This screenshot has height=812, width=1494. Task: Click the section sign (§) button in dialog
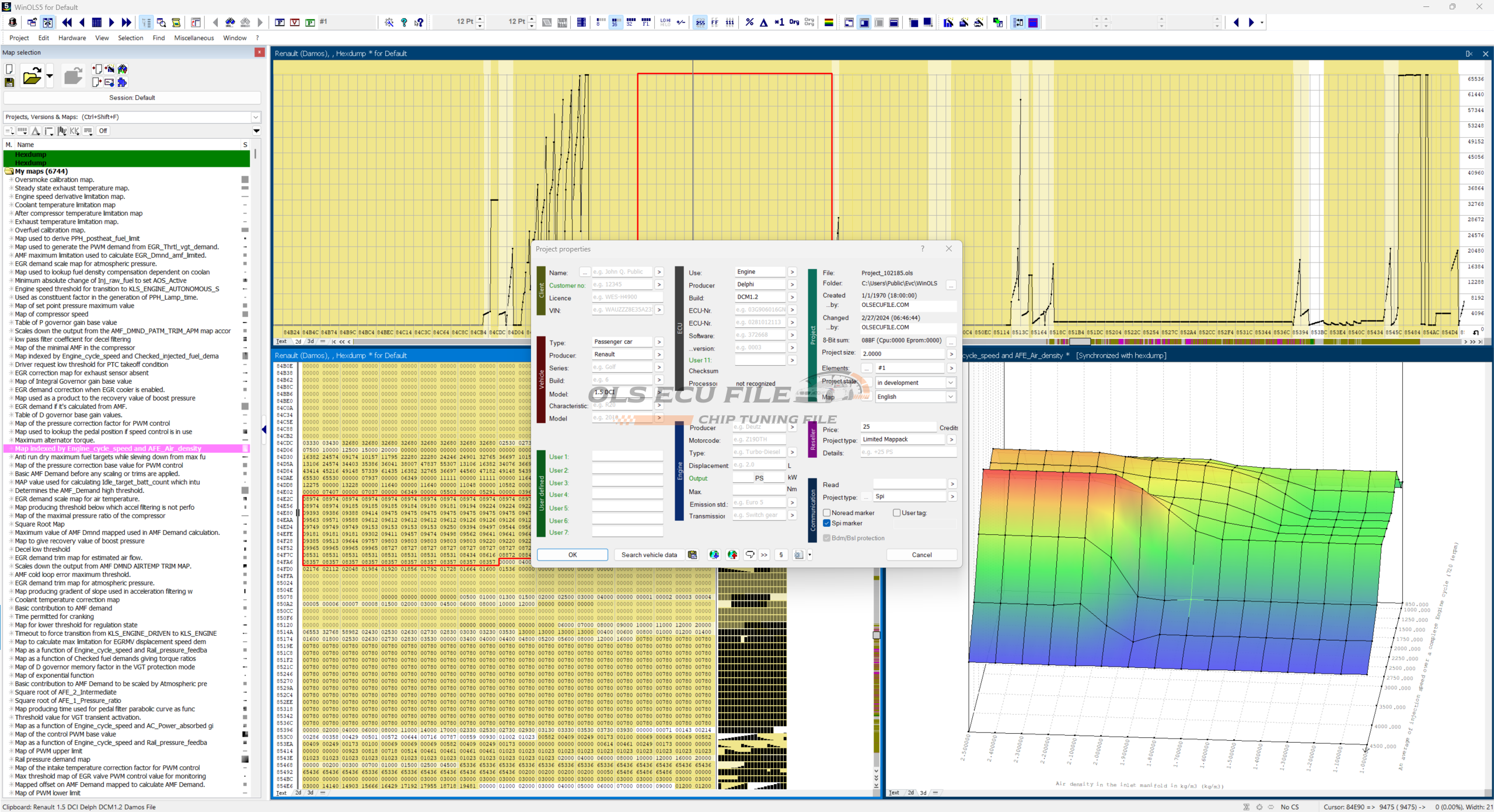[781, 555]
